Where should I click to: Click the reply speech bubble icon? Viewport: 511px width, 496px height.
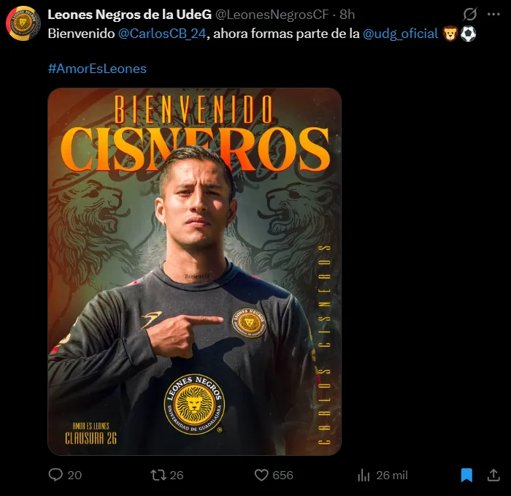coord(56,475)
